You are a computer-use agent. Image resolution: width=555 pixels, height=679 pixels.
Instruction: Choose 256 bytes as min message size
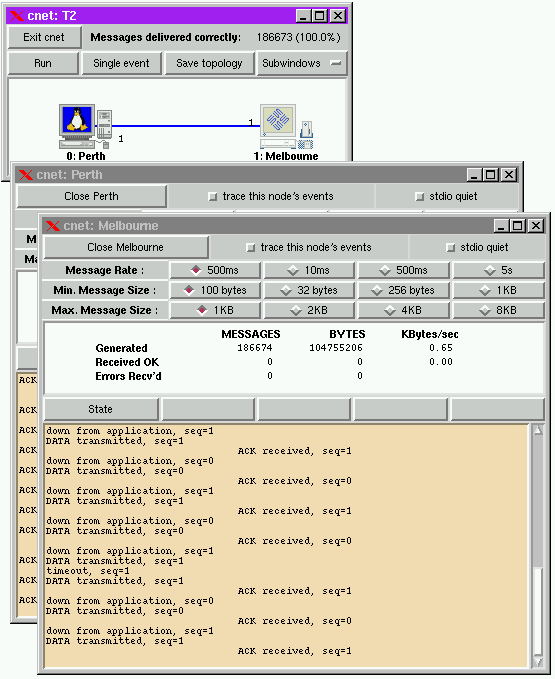[404, 290]
